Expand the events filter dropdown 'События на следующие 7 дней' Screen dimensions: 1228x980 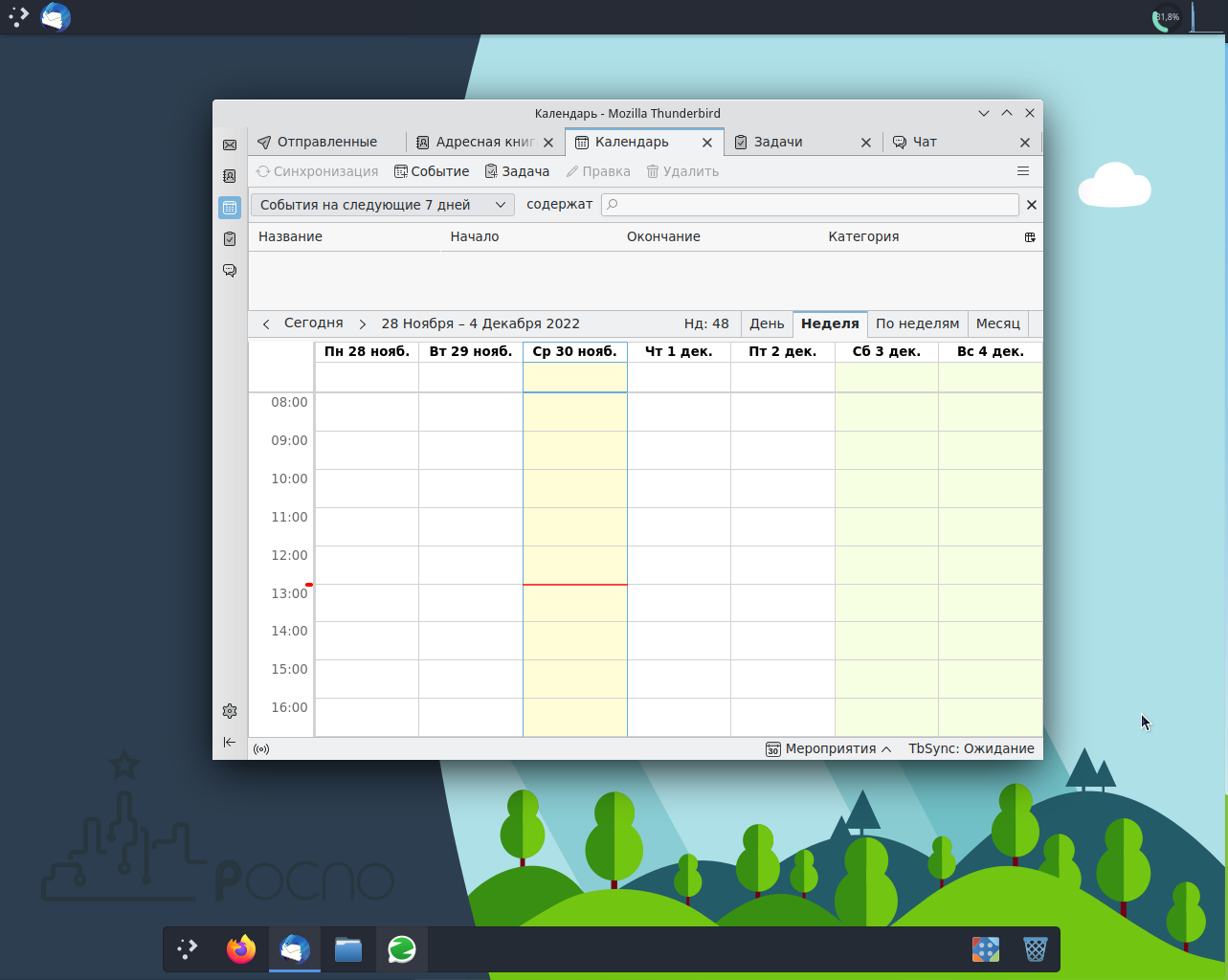(382, 205)
